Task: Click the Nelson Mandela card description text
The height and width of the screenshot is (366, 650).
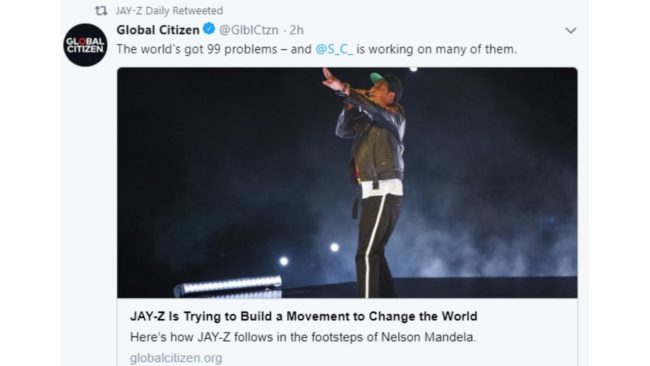Action: click(303, 337)
